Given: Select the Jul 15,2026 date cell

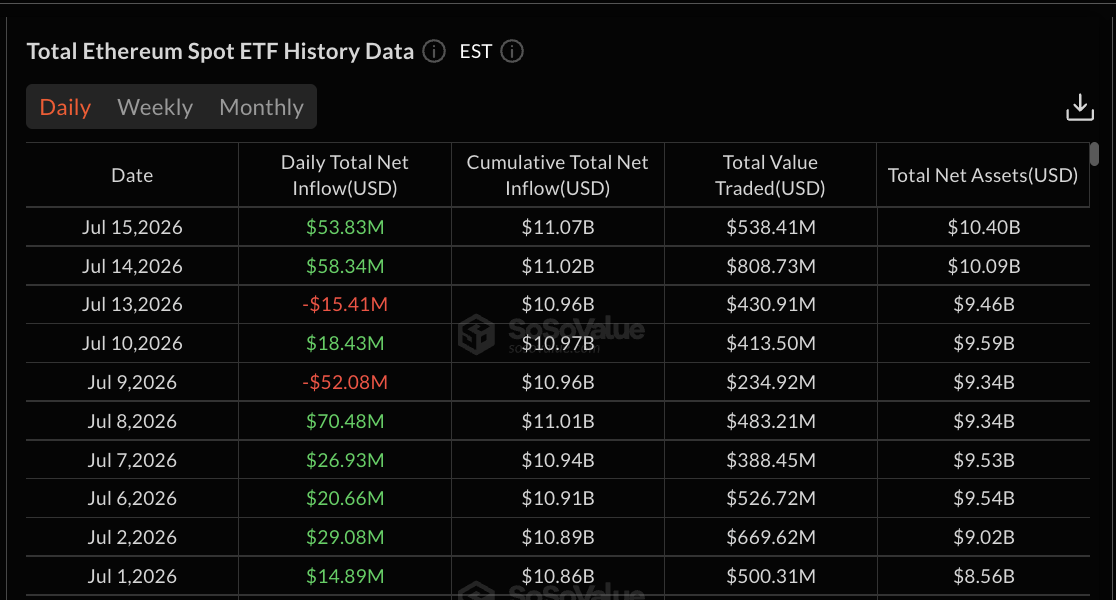Looking at the screenshot, I should tap(132, 227).
